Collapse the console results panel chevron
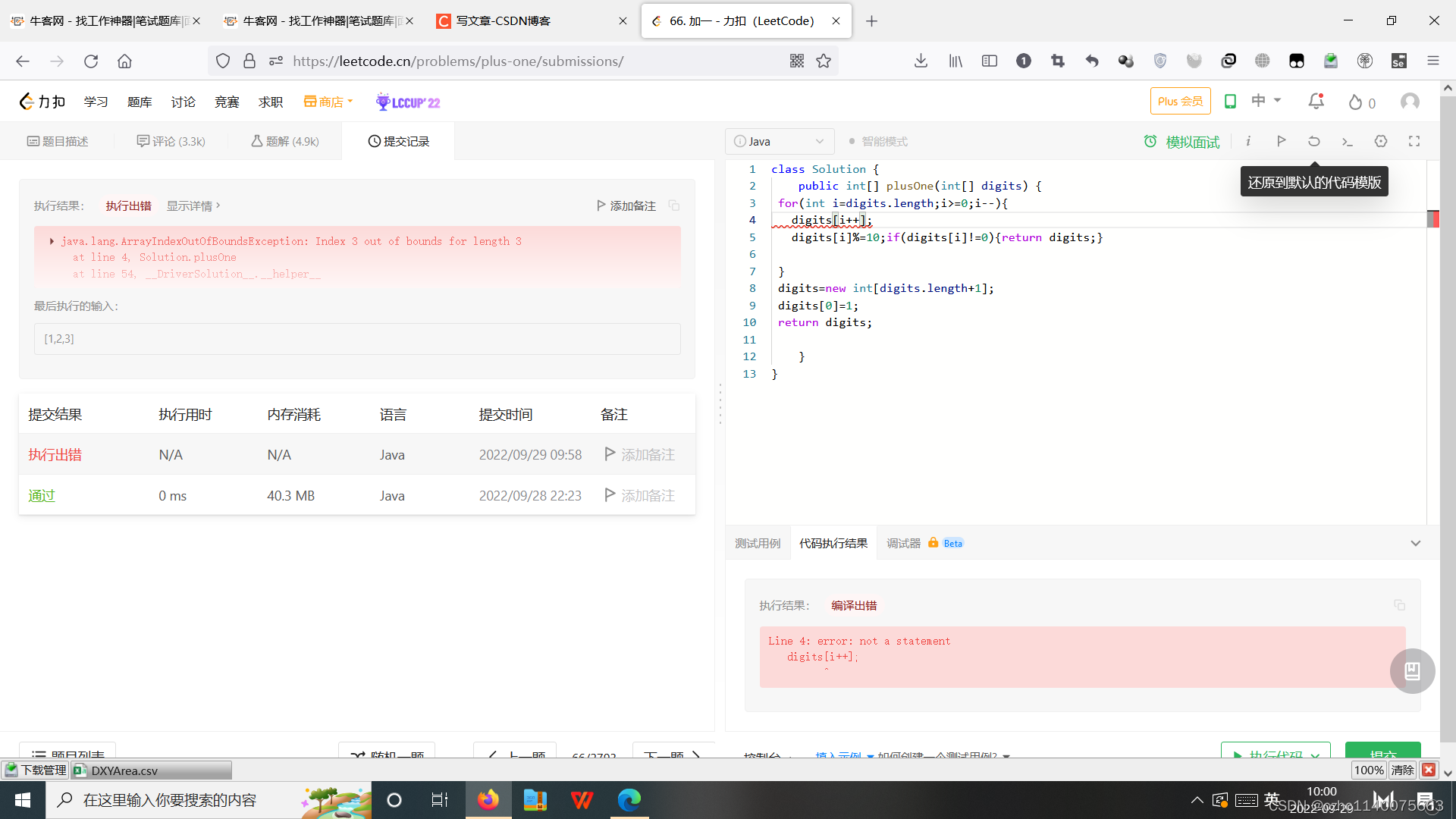 (x=1415, y=544)
